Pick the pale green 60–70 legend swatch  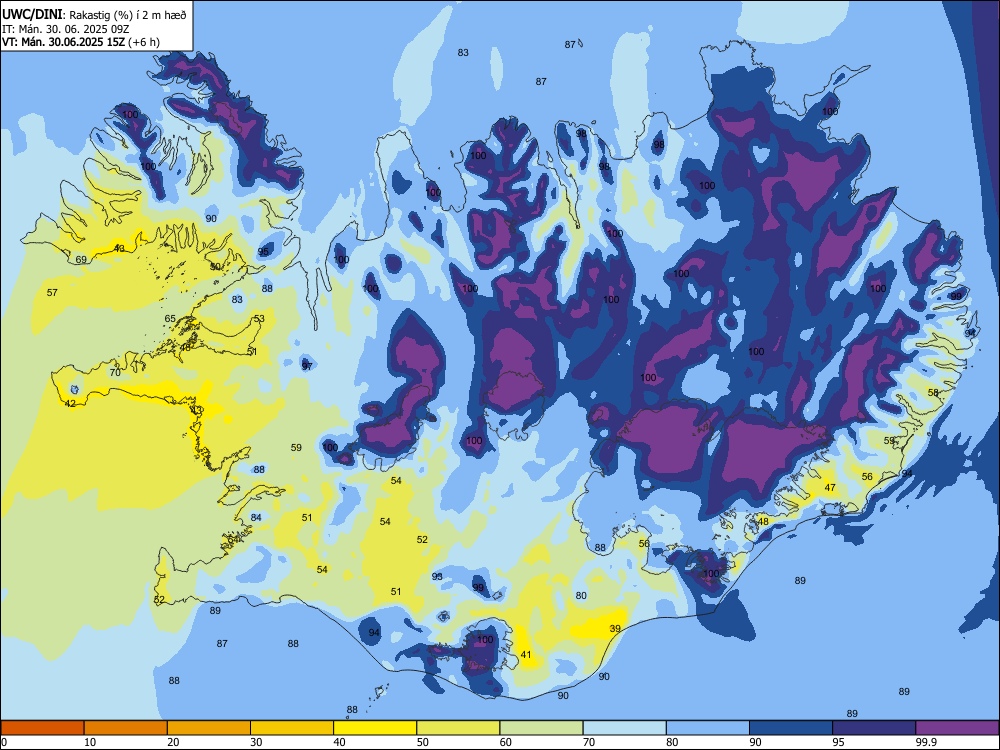tap(541, 728)
